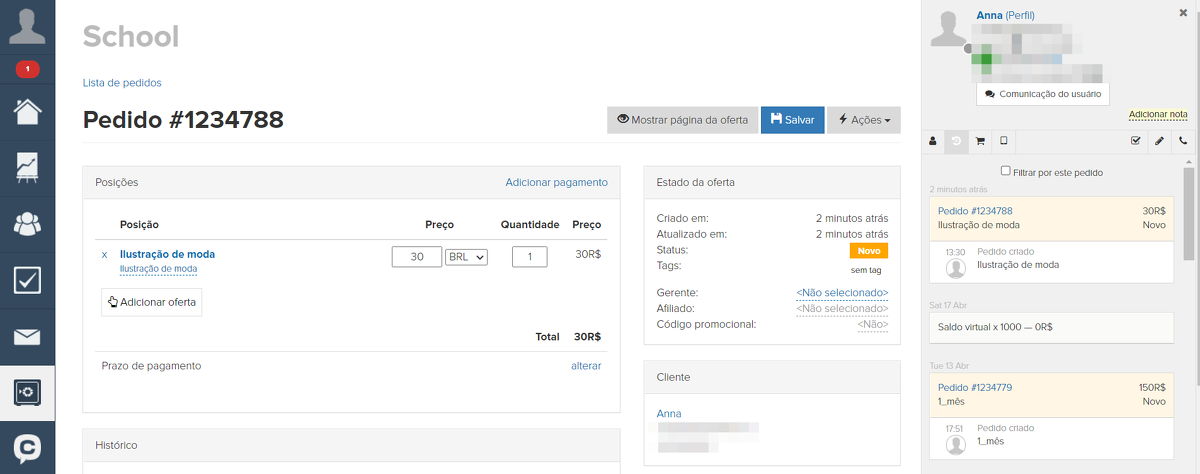Open the home page from sidebar
This screenshot has width=1200, height=474.
27,111
